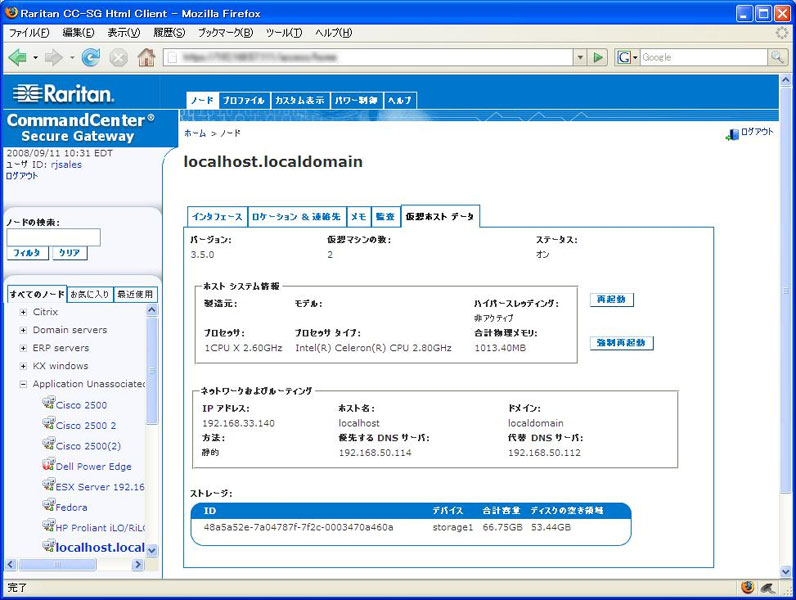Click the search magnifier icon
This screenshot has width=796, height=600.
point(777,57)
